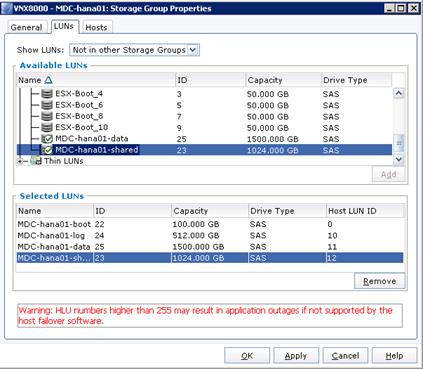
Task: Click the ESX-Boot_4 LUN disk icon
Action: 47,94
